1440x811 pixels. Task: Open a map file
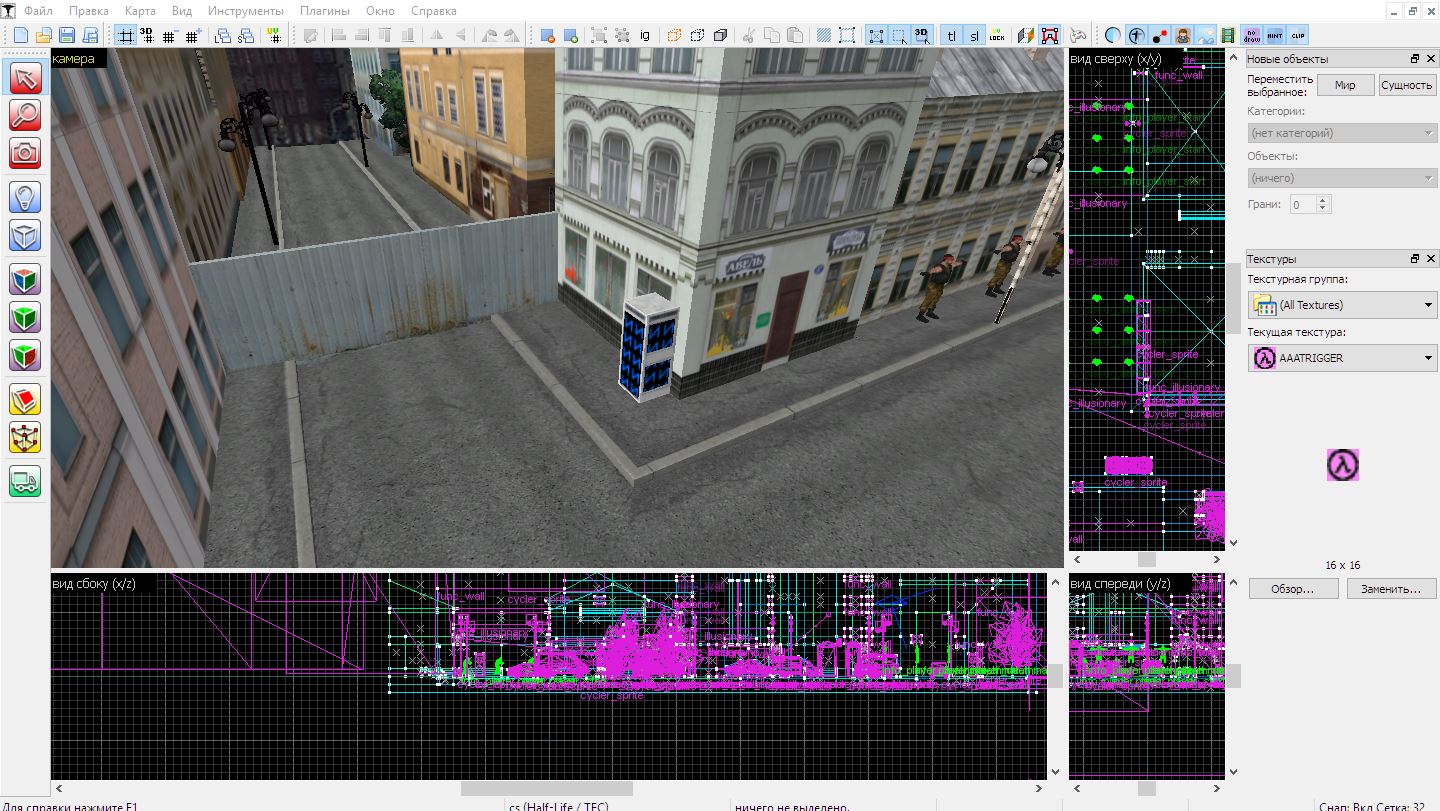[44, 35]
